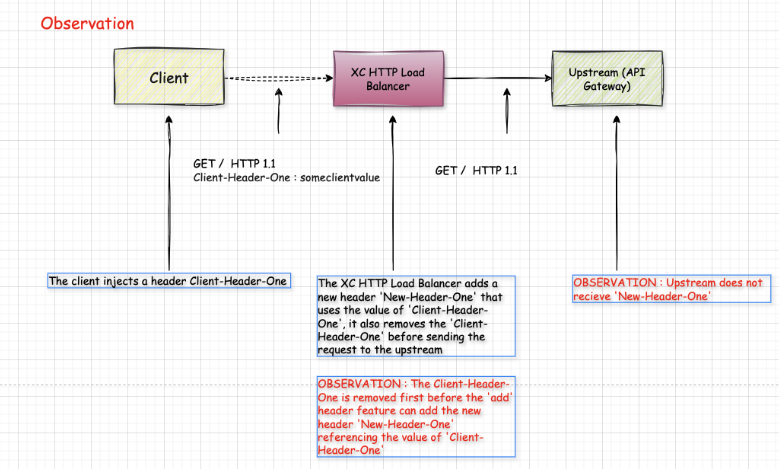Click the 'GET / HTTP 1.1' label near upstream arrow
Image resolution: width=779 pixels, height=469 pixels.
click(476, 170)
